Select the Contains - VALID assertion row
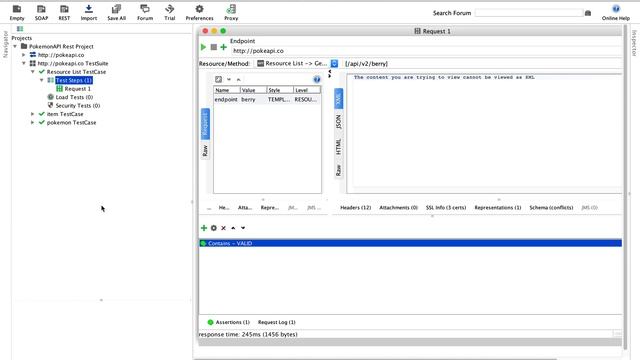Screen dimensions: 640x360 pyautogui.click(x=410, y=243)
